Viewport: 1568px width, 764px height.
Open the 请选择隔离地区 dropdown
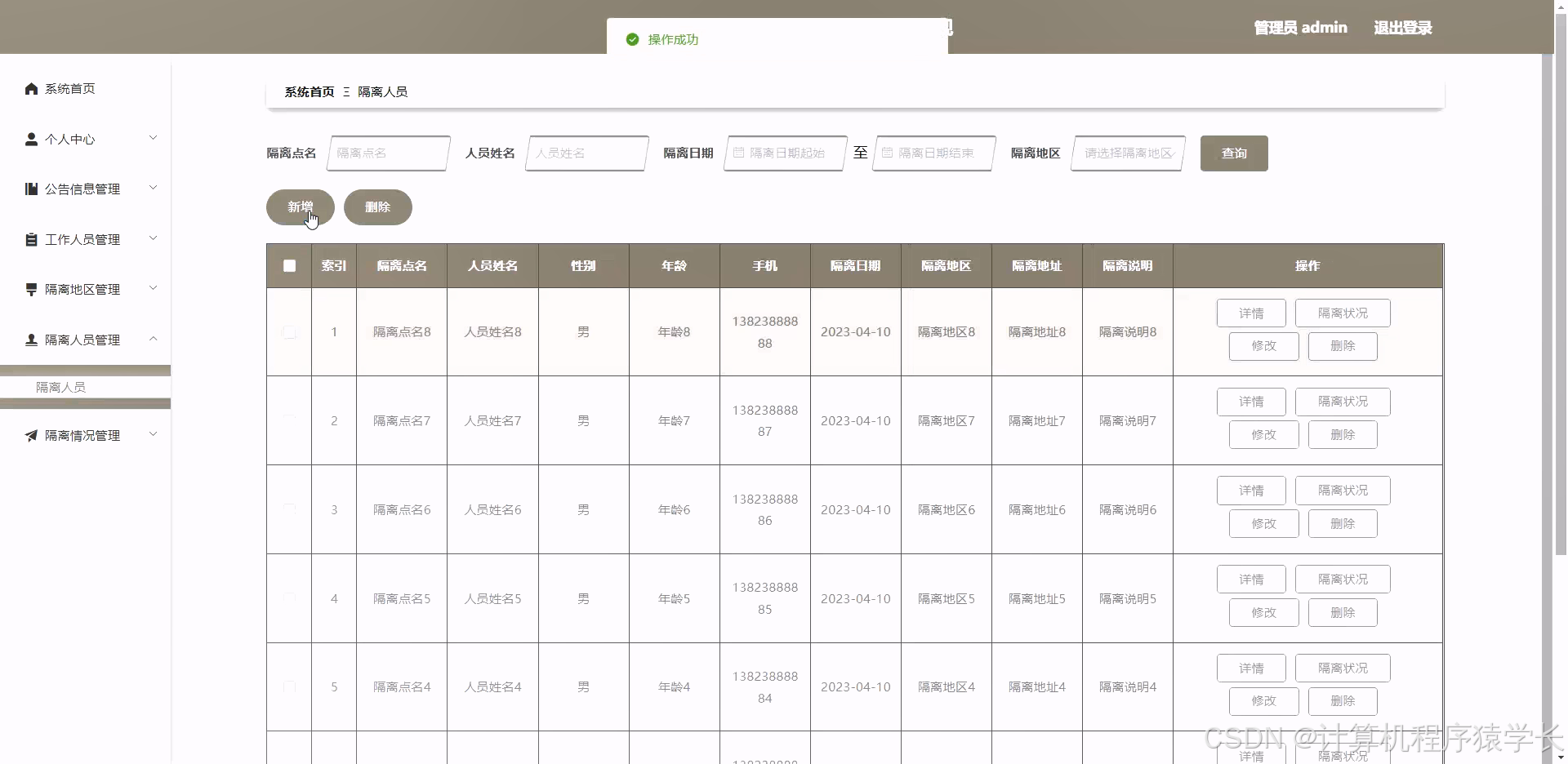pyautogui.click(x=1129, y=153)
